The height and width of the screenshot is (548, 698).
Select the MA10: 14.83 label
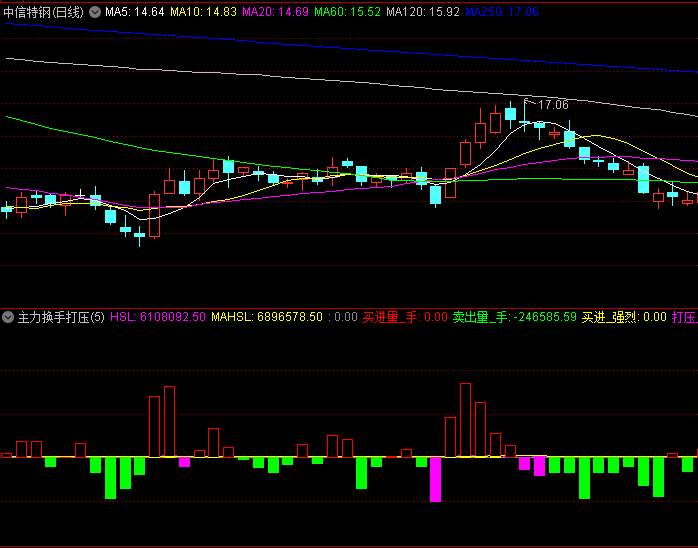pyautogui.click(x=203, y=12)
